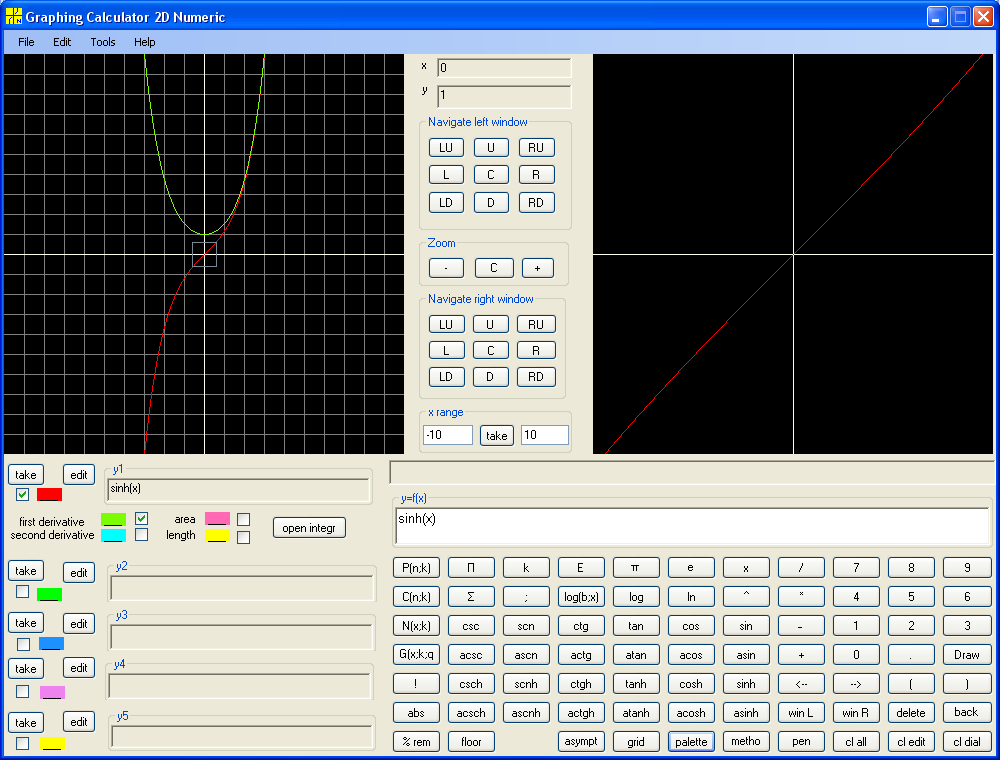
Task: Click the win L button
Action: [x=801, y=713]
